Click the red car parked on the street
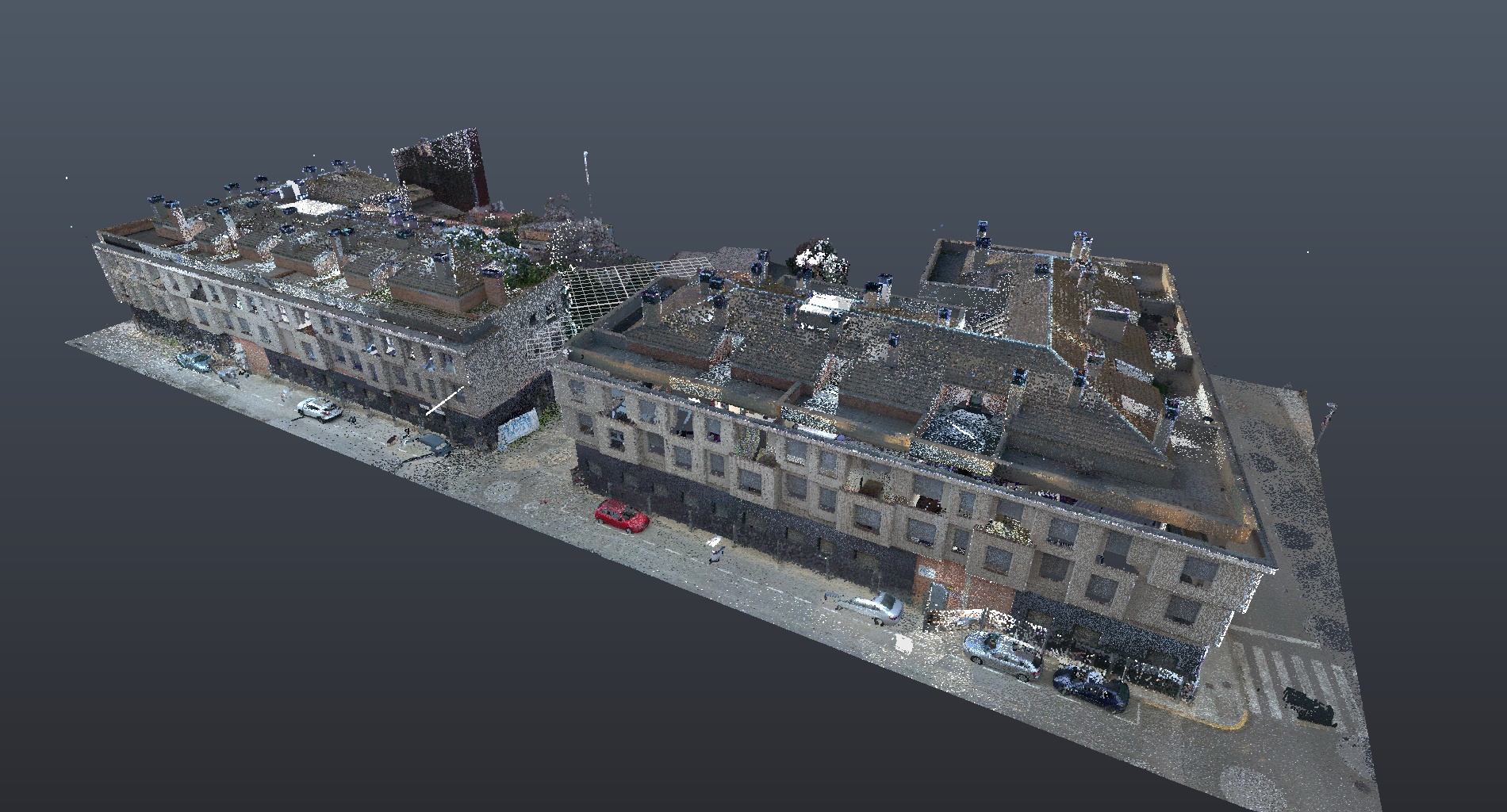This screenshot has height=812, width=1507. (x=622, y=516)
